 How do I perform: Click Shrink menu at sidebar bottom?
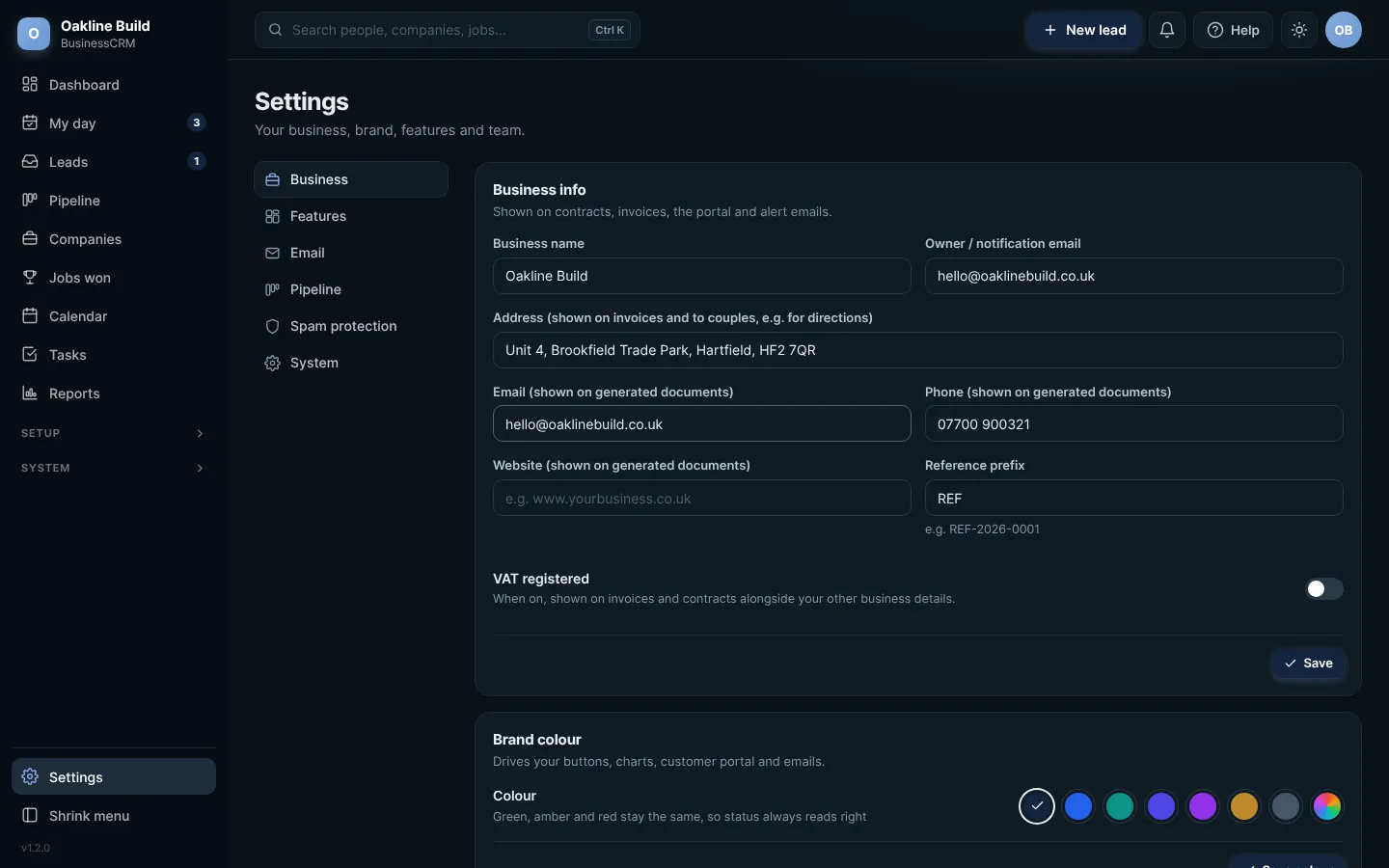tap(114, 815)
